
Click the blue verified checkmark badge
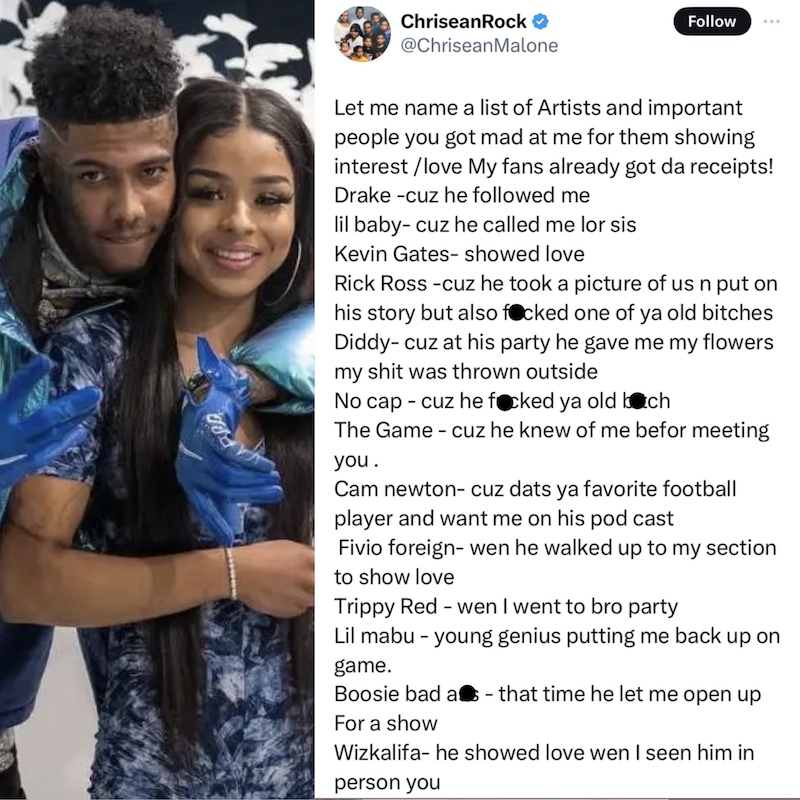coord(540,21)
